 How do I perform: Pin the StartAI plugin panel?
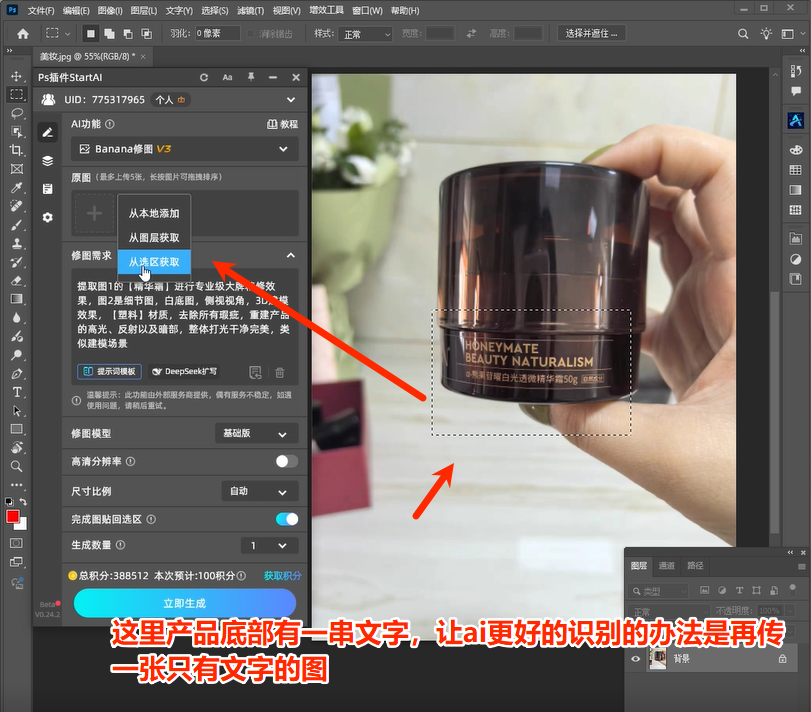[251, 77]
